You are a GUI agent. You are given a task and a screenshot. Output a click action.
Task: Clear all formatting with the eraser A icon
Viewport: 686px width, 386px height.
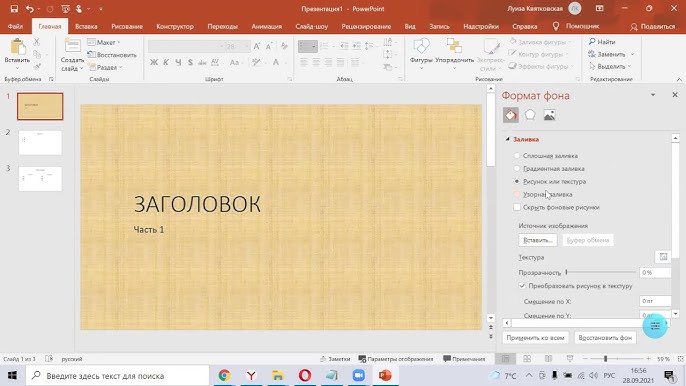coord(284,46)
